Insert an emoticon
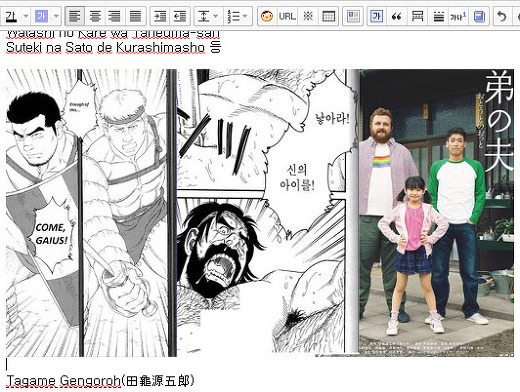The width and height of the screenshot is (520, 392). point(267,16)
